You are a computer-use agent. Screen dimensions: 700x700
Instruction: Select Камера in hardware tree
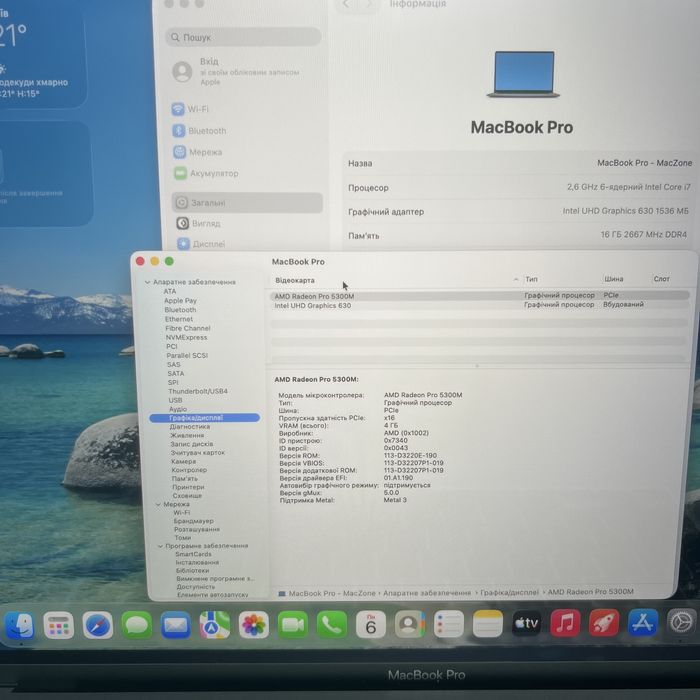(183, 461)
